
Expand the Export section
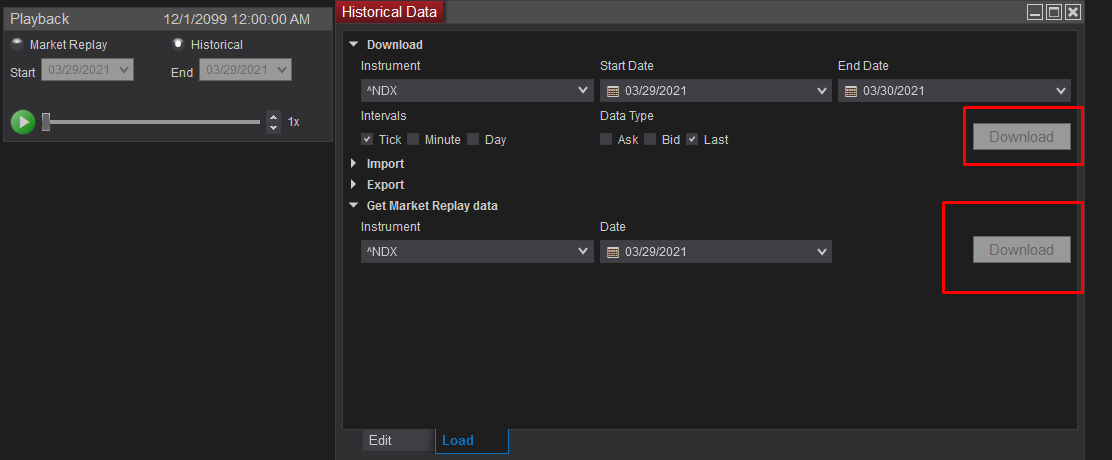pos(354,185)
